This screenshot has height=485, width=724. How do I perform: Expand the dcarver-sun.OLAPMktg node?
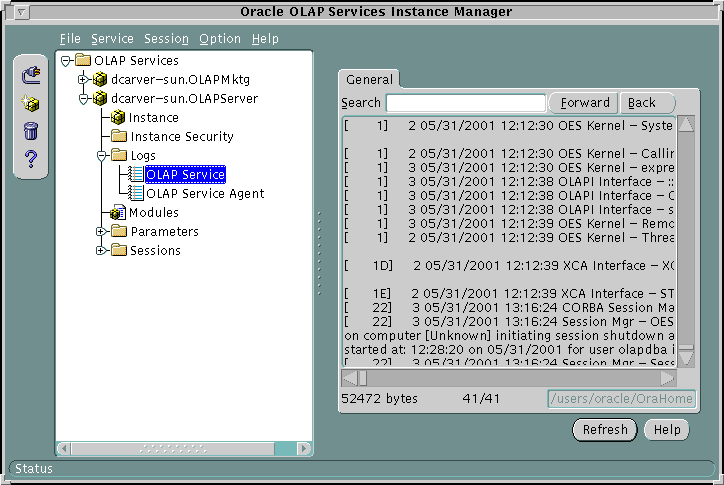[x=83, y=79]
